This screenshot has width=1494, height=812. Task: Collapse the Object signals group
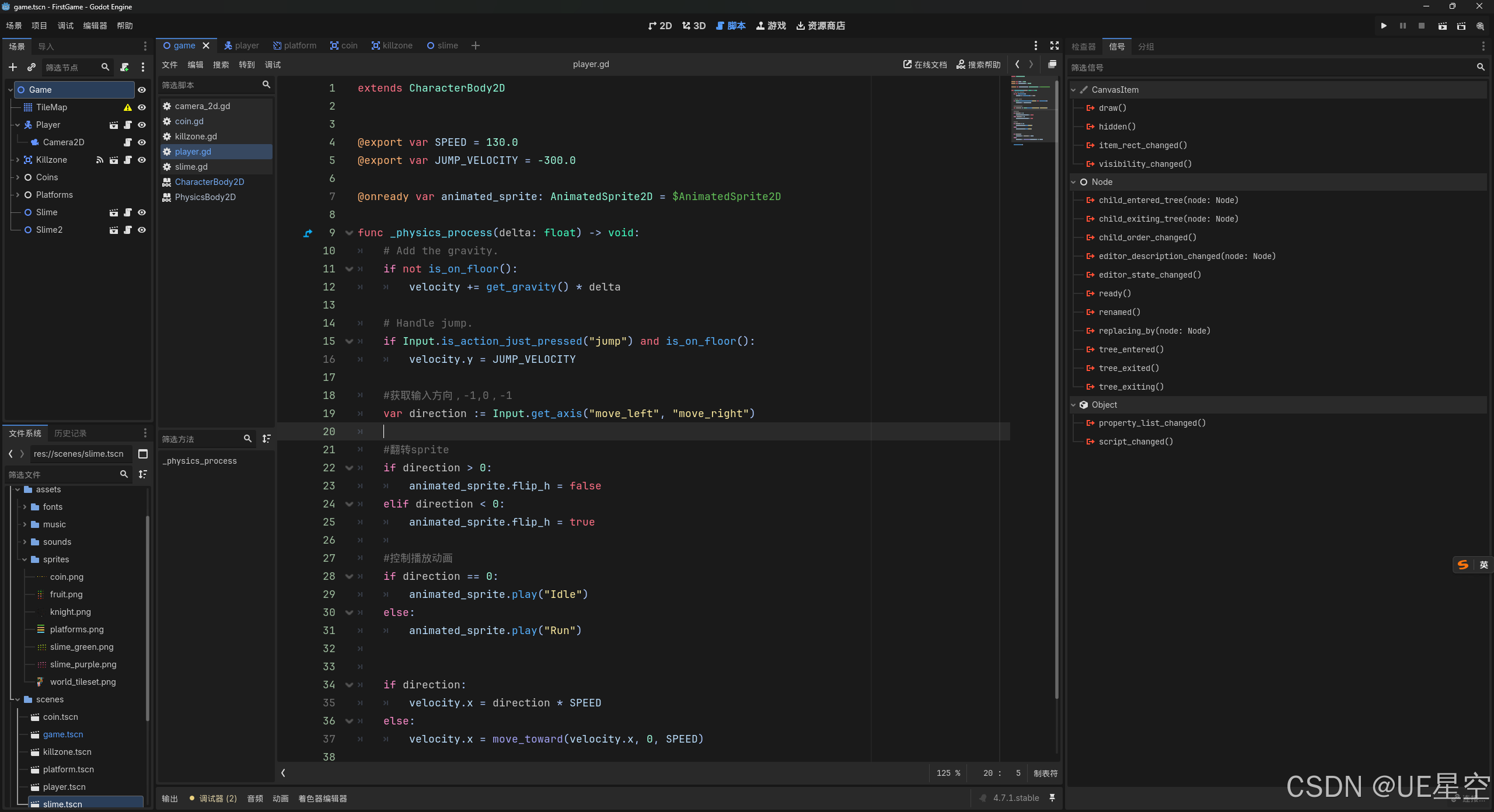tap(1073, 405)
